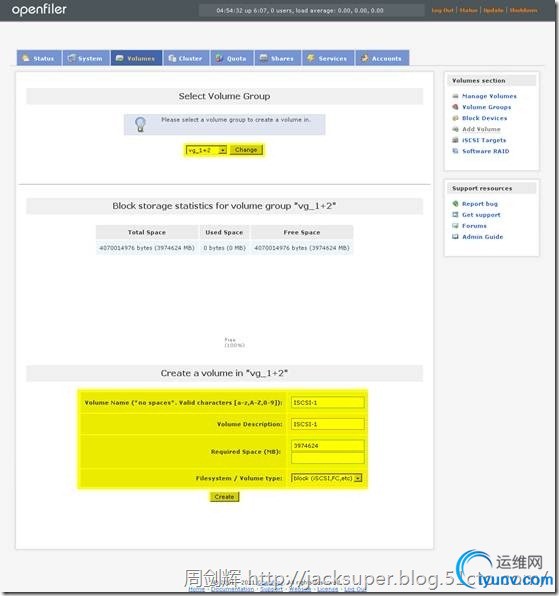Click the Free (100%) chart label
Image resolution: width=559 pixels, height=596 pixels.
(234, 342)
